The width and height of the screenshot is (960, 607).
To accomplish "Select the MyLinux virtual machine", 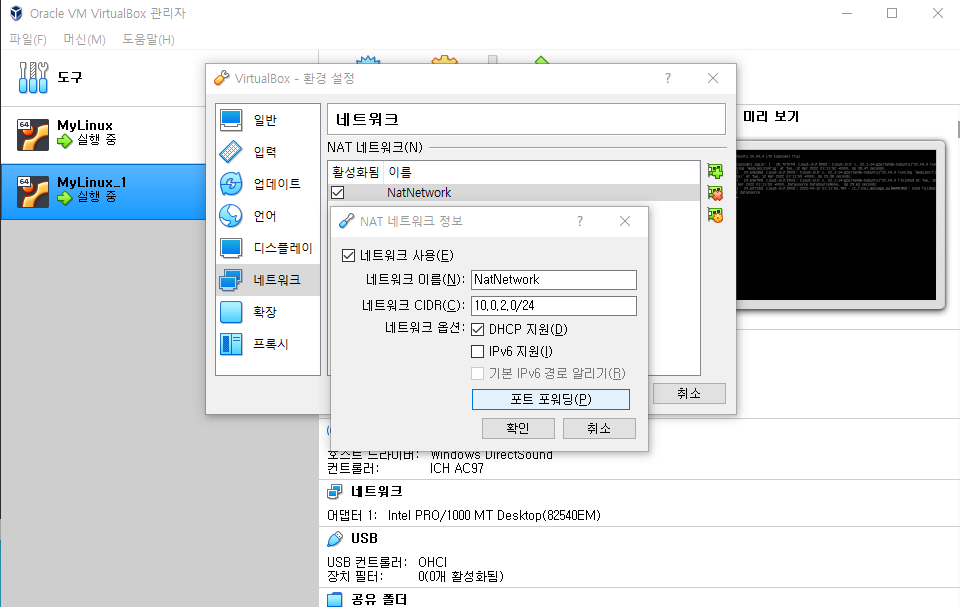I will click(103, 134).
